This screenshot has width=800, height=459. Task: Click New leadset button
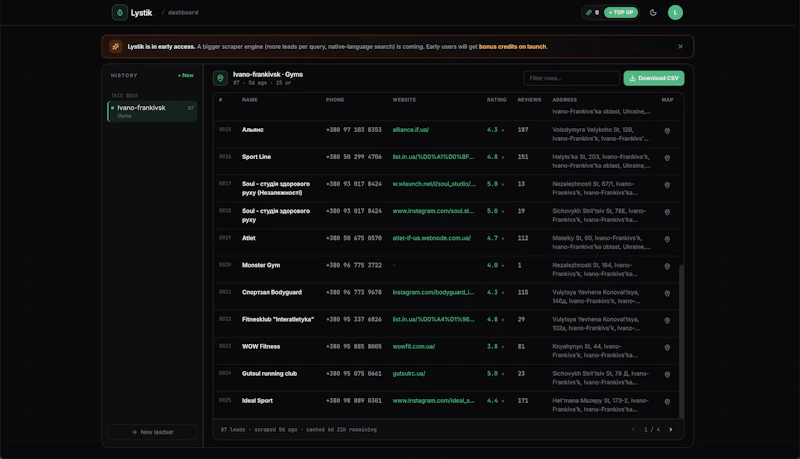[x=152, y=432]
